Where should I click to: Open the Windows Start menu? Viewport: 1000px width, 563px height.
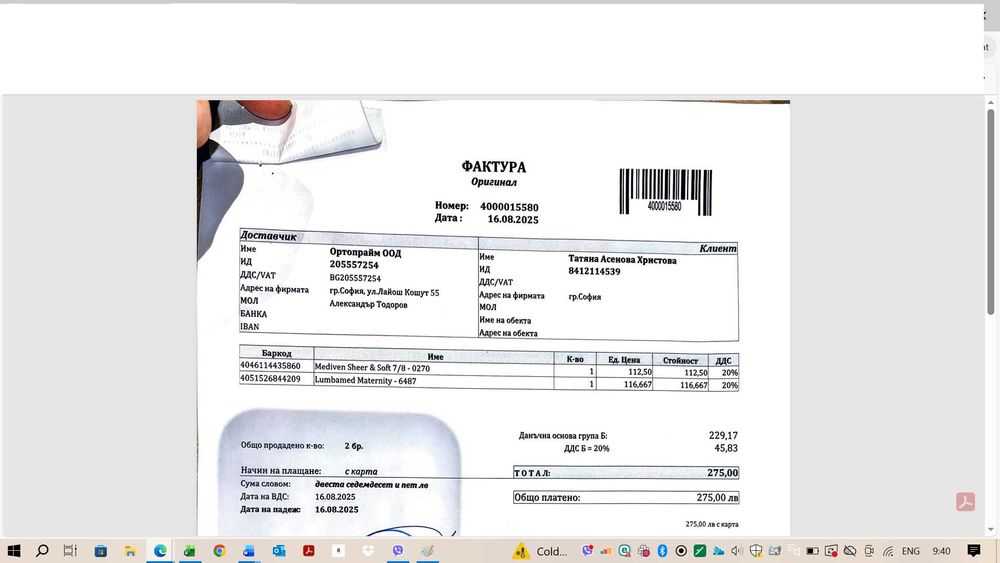pos(13,551)
